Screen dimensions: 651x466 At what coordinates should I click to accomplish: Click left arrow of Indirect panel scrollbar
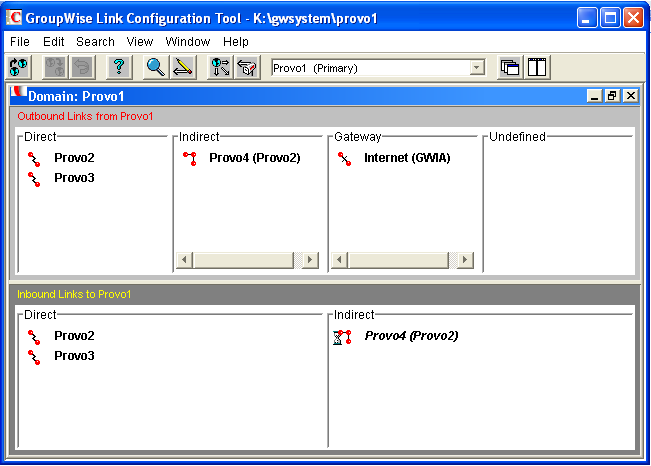184,260
